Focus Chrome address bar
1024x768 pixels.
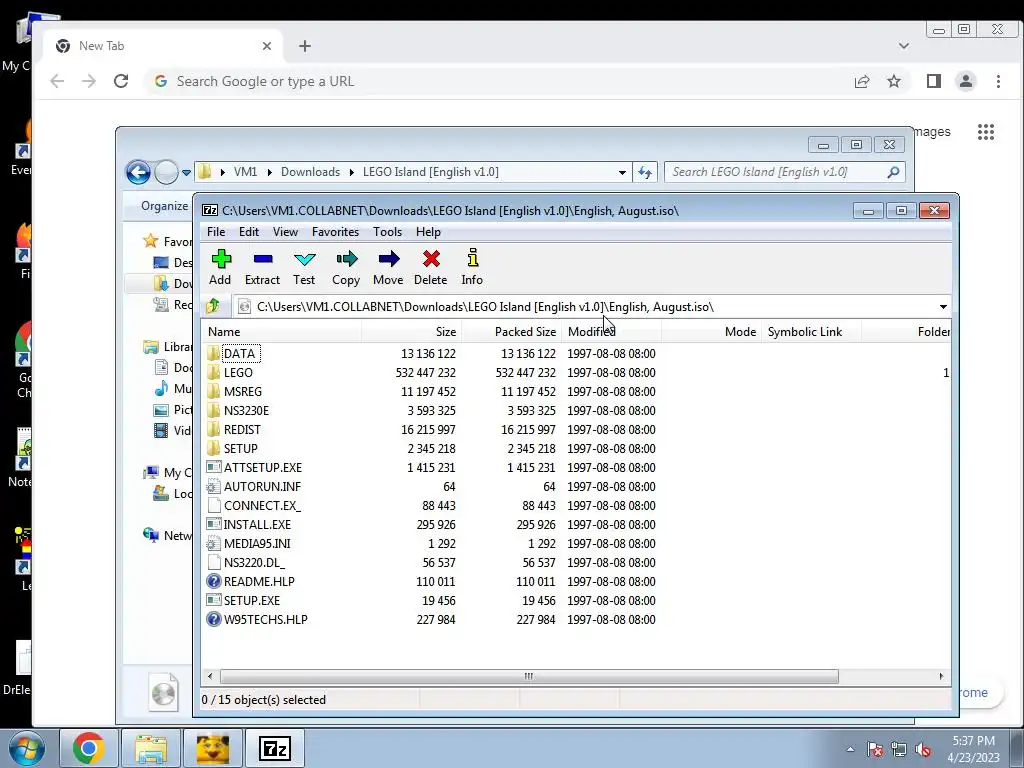click(x=496, y=81)
